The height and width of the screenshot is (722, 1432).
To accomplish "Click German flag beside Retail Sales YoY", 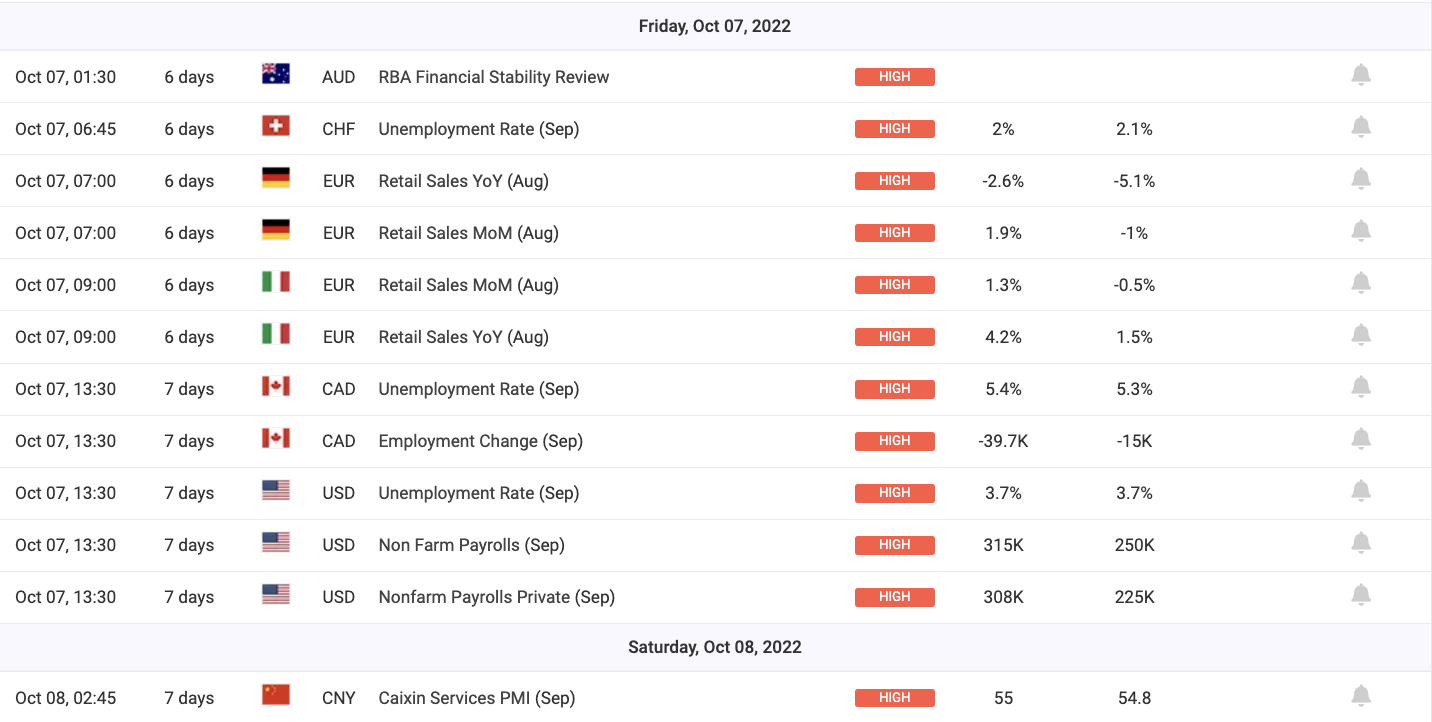I will click(x=275, y=178).
